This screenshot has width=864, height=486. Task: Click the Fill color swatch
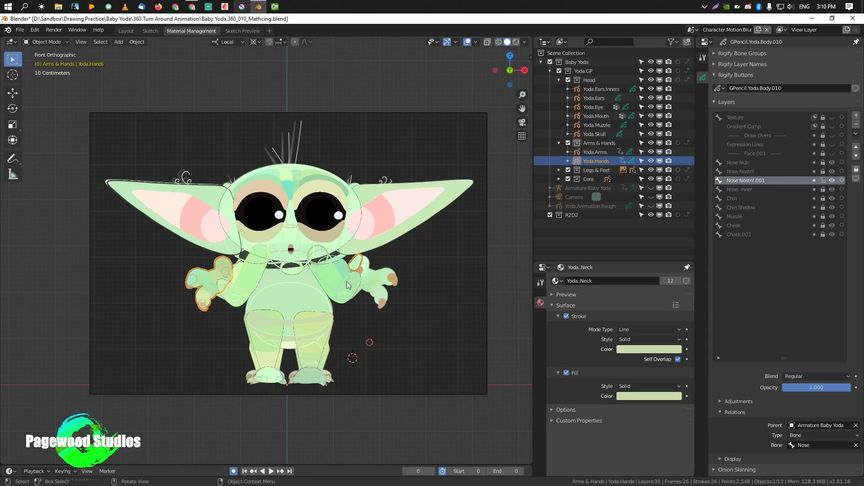coord(649,396)
